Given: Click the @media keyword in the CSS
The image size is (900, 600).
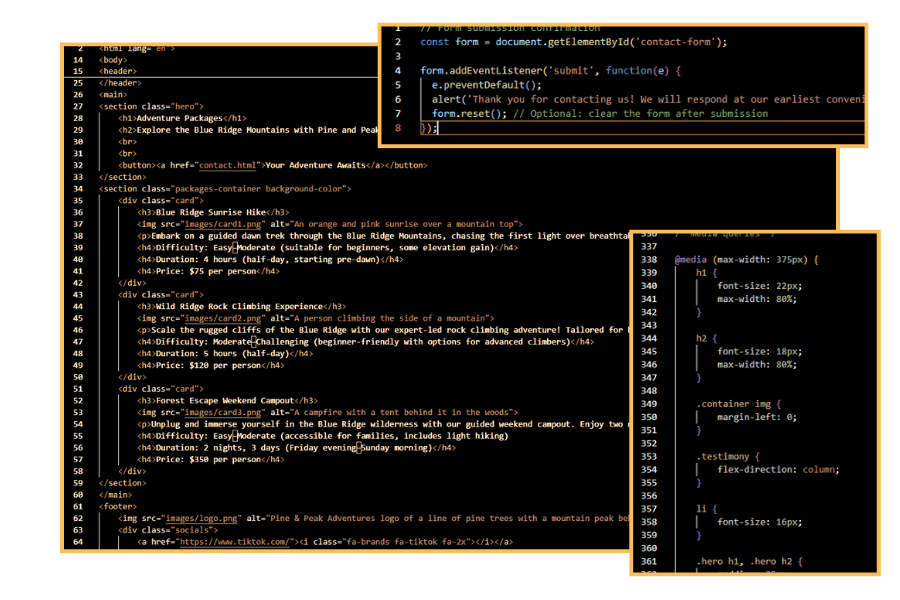Looking at the screenshot, I should [691, 260].
